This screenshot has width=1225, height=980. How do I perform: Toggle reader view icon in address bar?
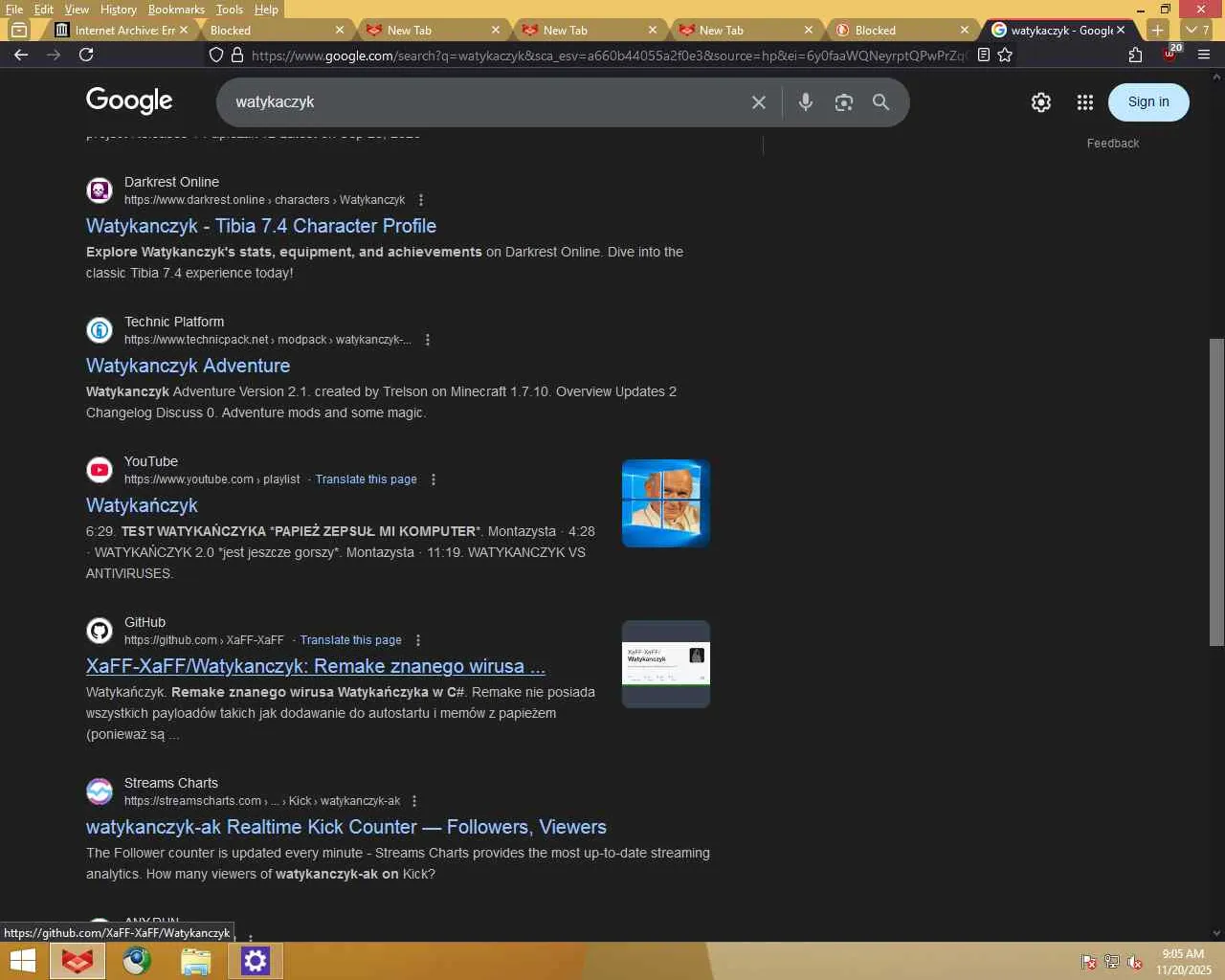click(x=983, y=55)
